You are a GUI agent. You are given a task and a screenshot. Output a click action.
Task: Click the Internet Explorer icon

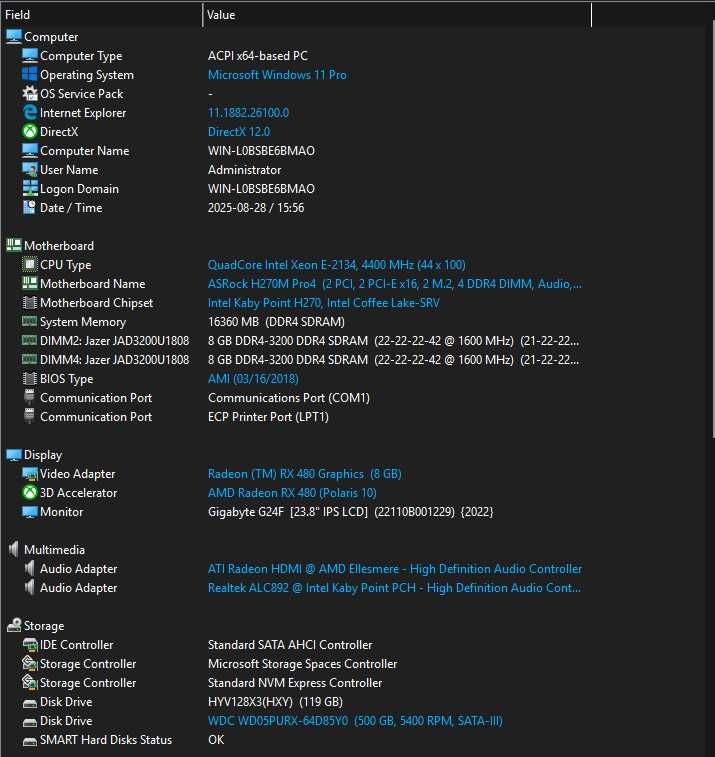coord(29,112)
